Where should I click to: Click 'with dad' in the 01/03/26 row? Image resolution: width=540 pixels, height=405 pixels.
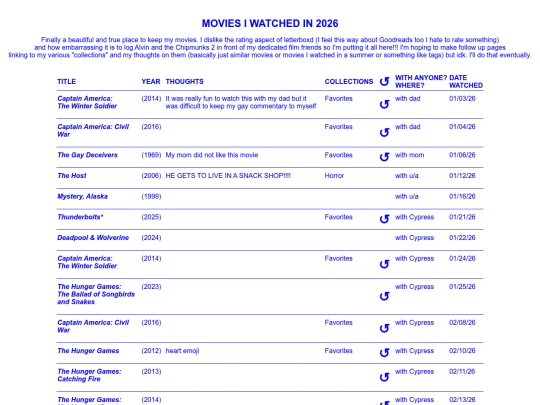407,98
